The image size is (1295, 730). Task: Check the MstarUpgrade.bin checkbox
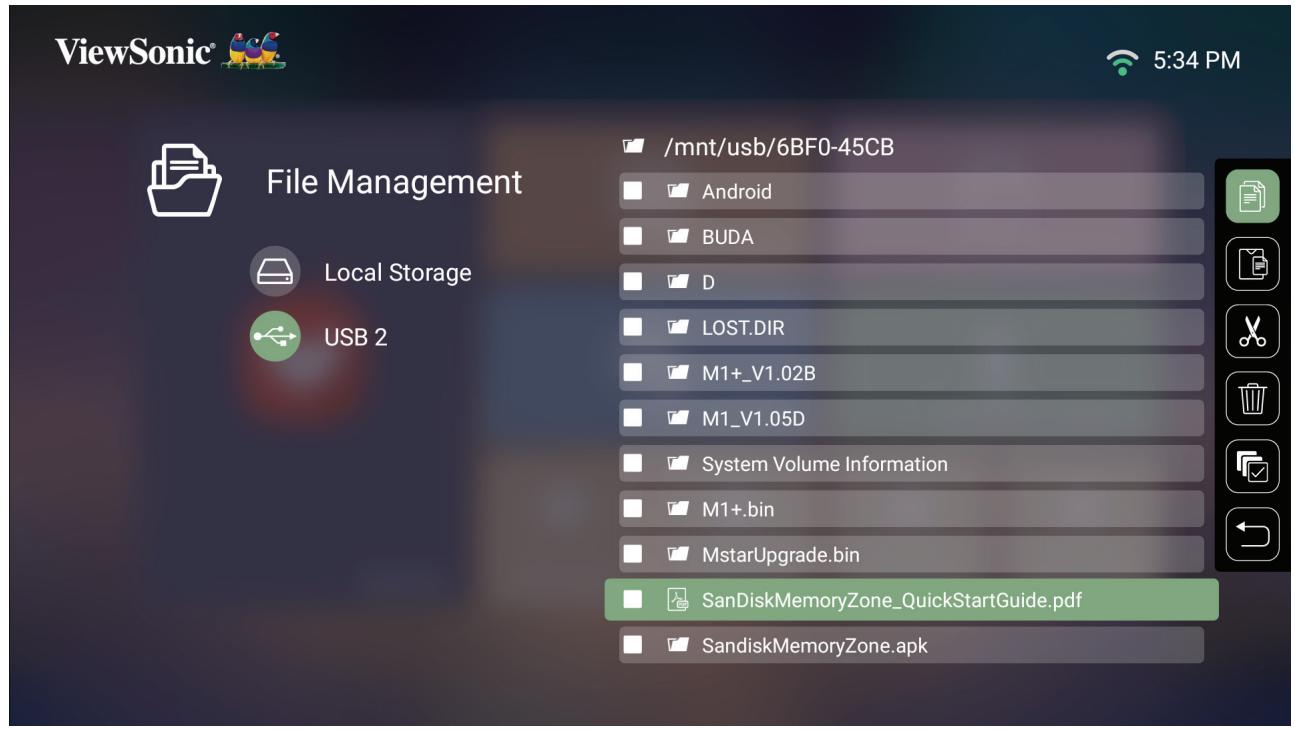(x=632, y=554)
